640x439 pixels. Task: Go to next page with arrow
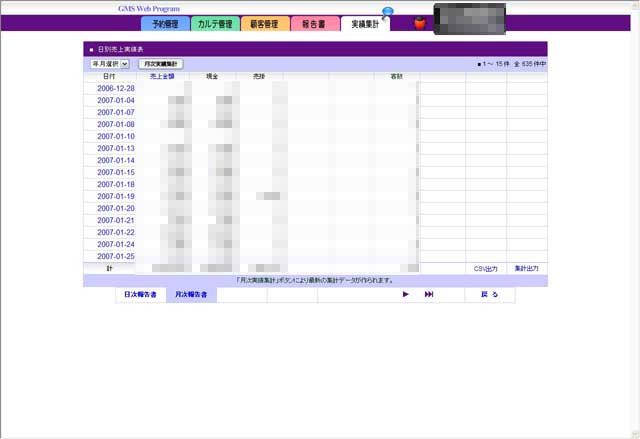tap(406, 295)
